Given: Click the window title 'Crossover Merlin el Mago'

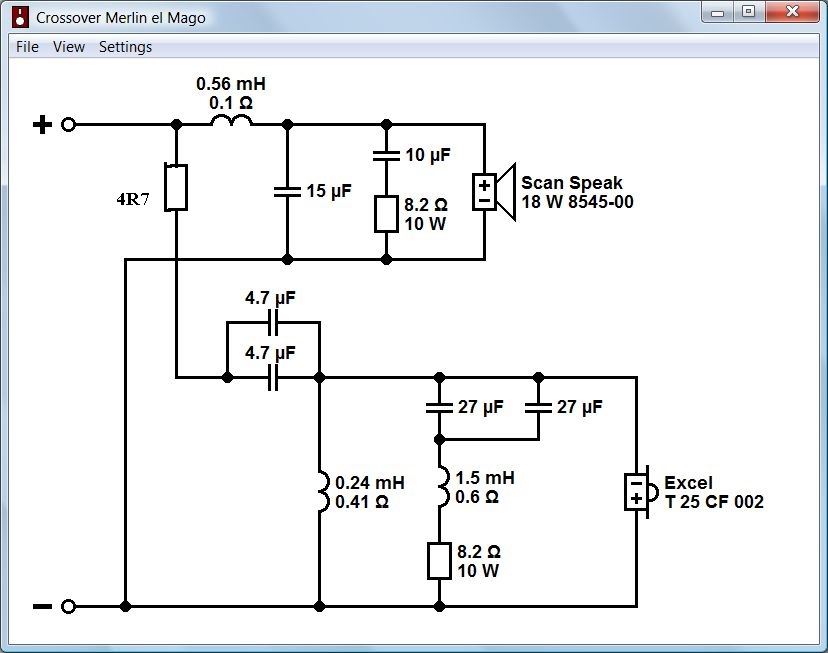Looking at the screenshot, I should point(120,18).
